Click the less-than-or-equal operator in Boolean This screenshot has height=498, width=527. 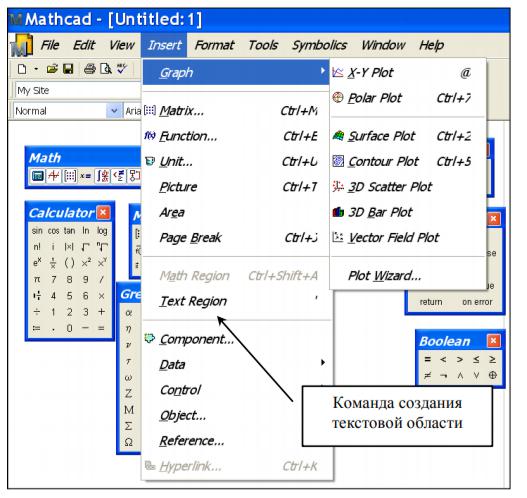(476, 359)
